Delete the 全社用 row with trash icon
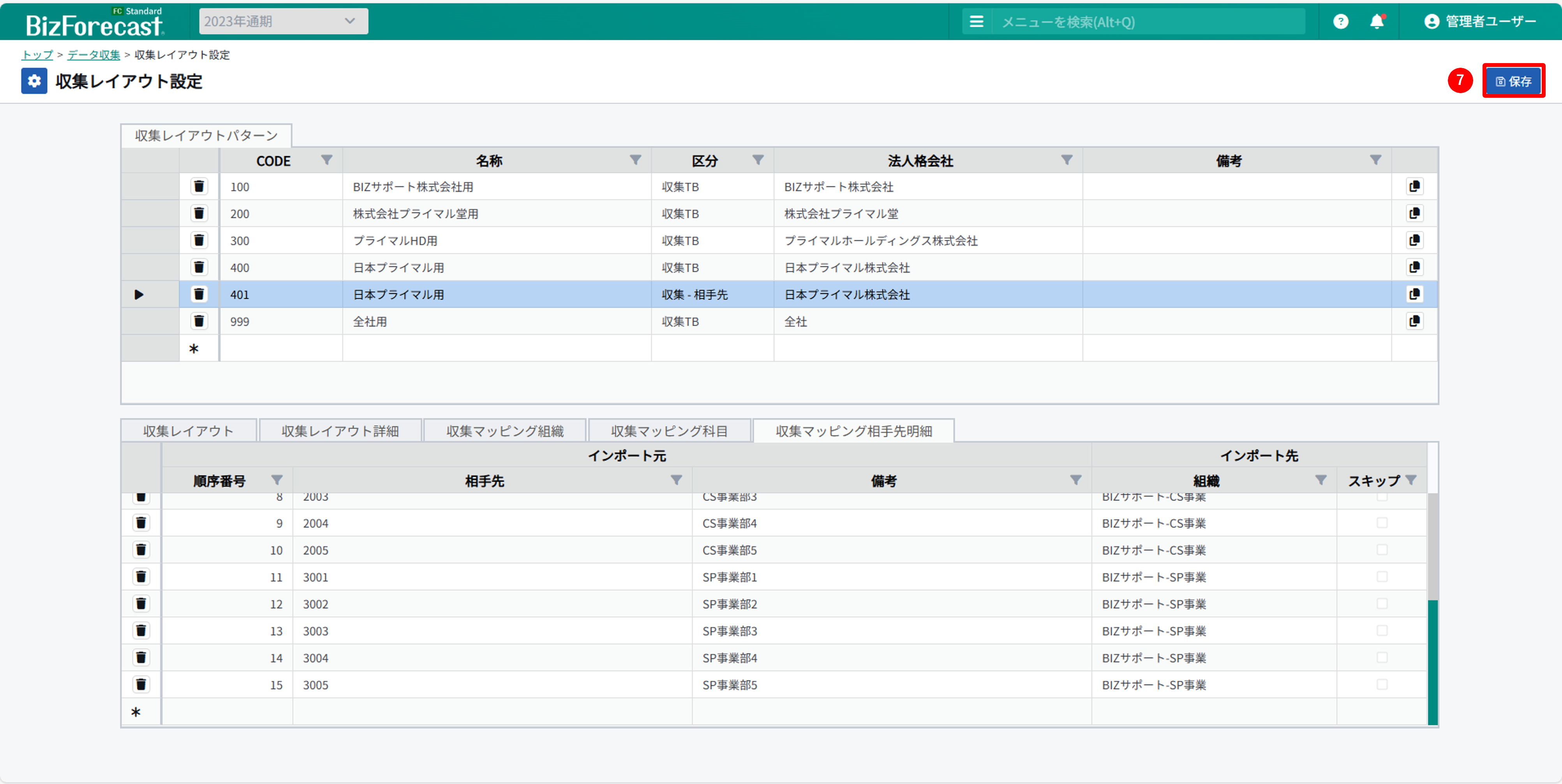The image size is (1562, 784). (x=199, y=321)
